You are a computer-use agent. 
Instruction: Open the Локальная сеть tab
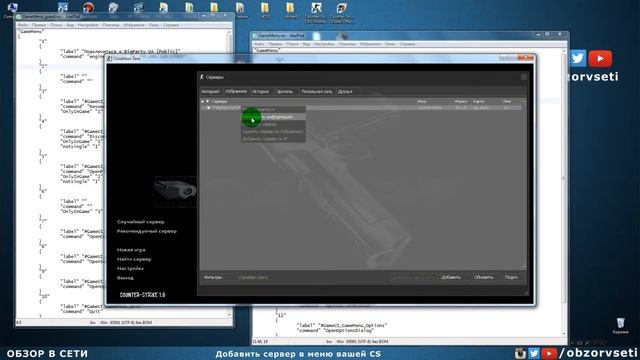[x=317, y=92]
